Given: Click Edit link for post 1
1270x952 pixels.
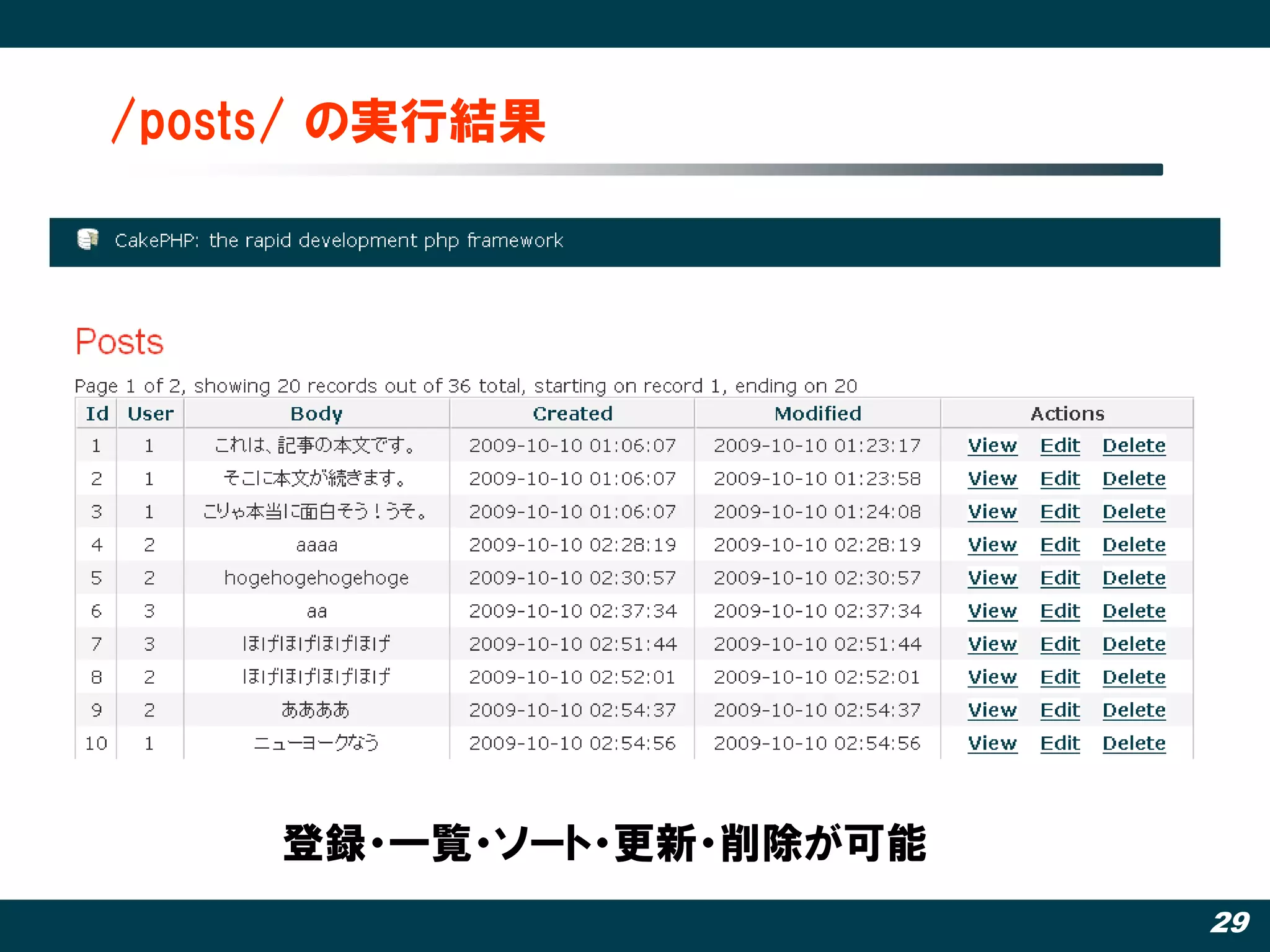Looking at the screenshot, I should click(1060, 446).
